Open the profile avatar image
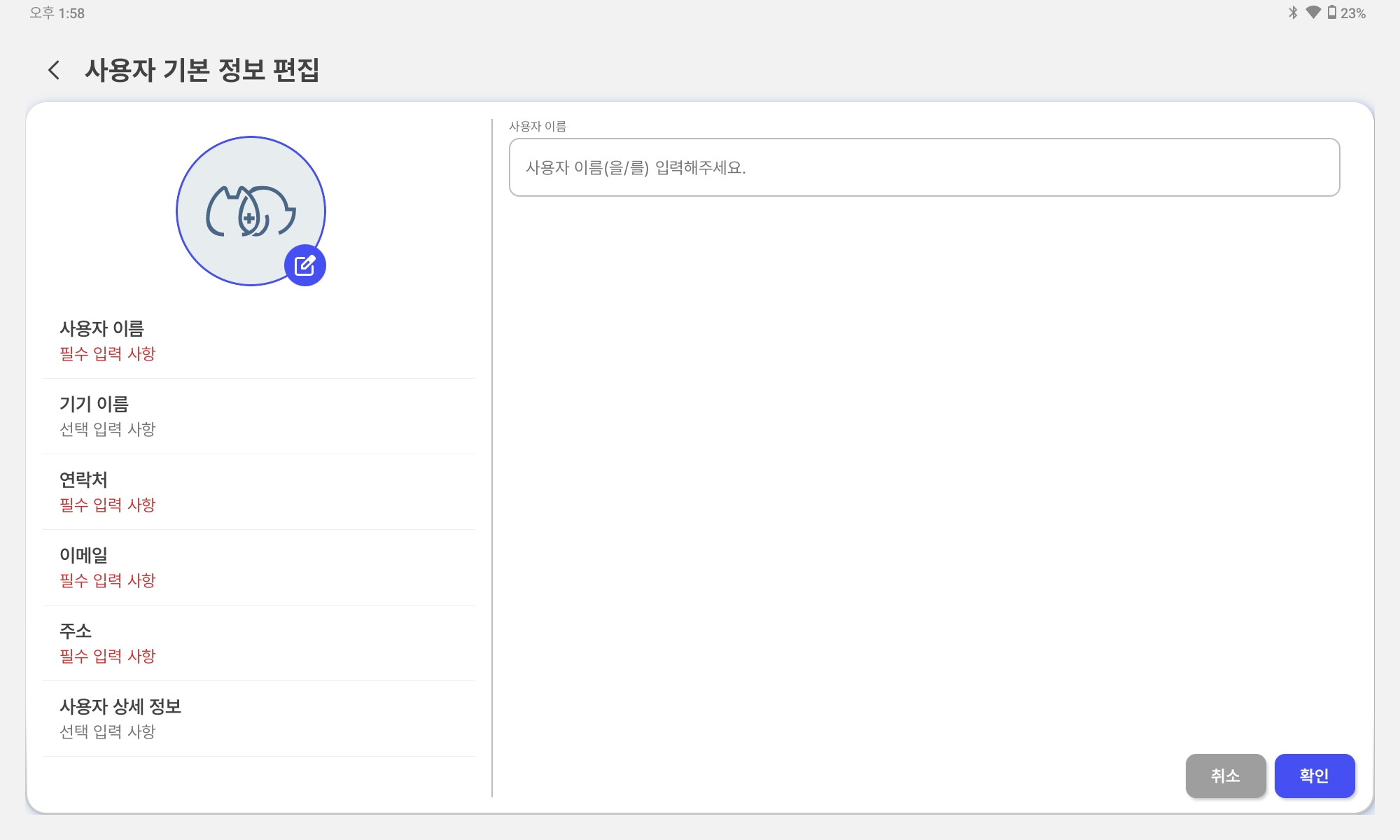 (251, 211)
